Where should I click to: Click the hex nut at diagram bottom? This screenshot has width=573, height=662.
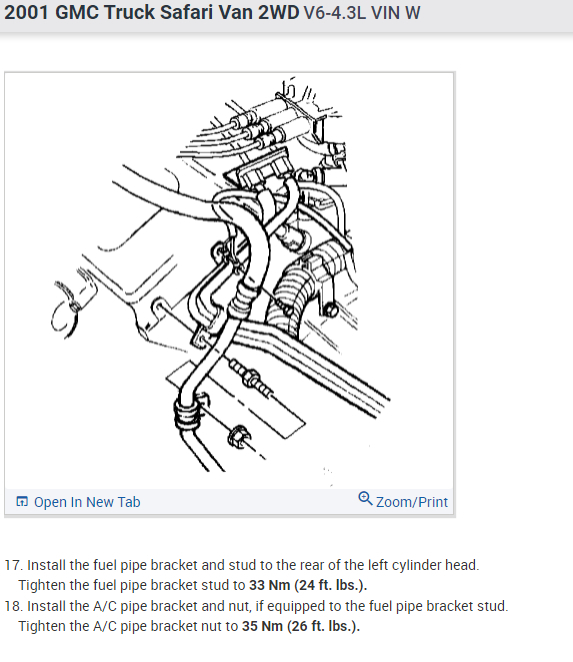tap(238, 437)
